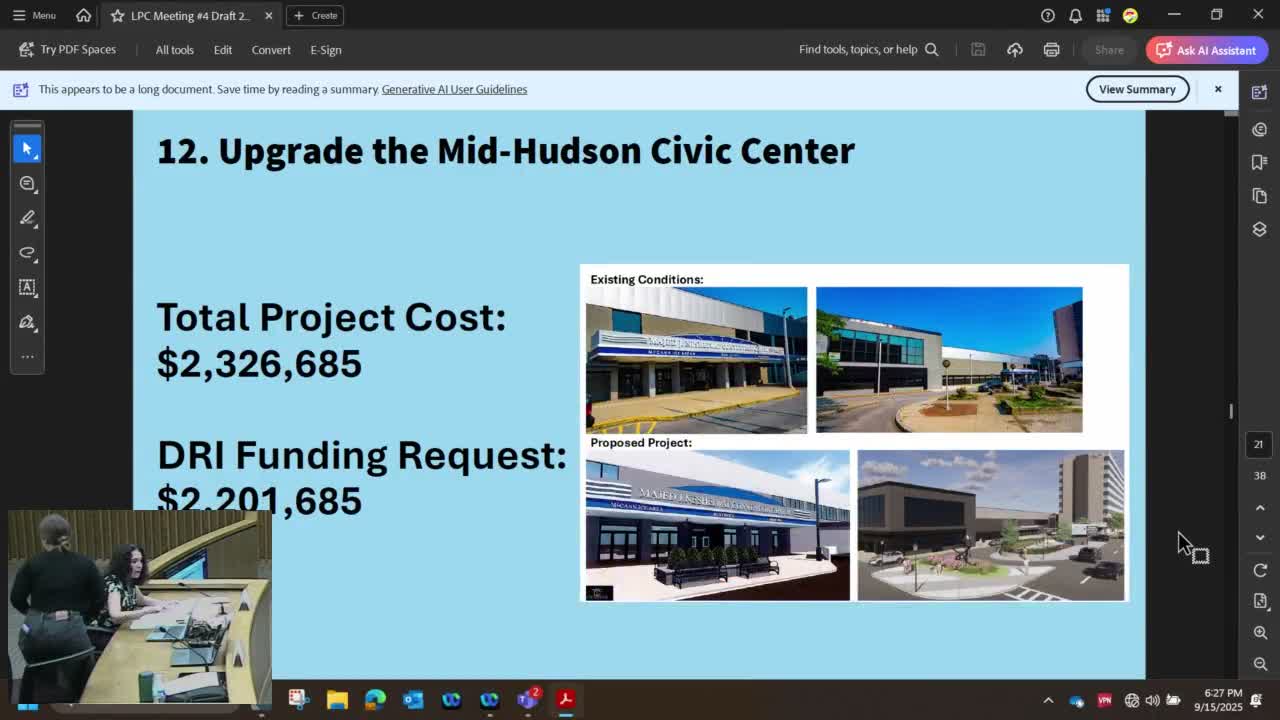
Task: Open the bookmarks panel in right sidebar
Action: [x=1259, y=162]
